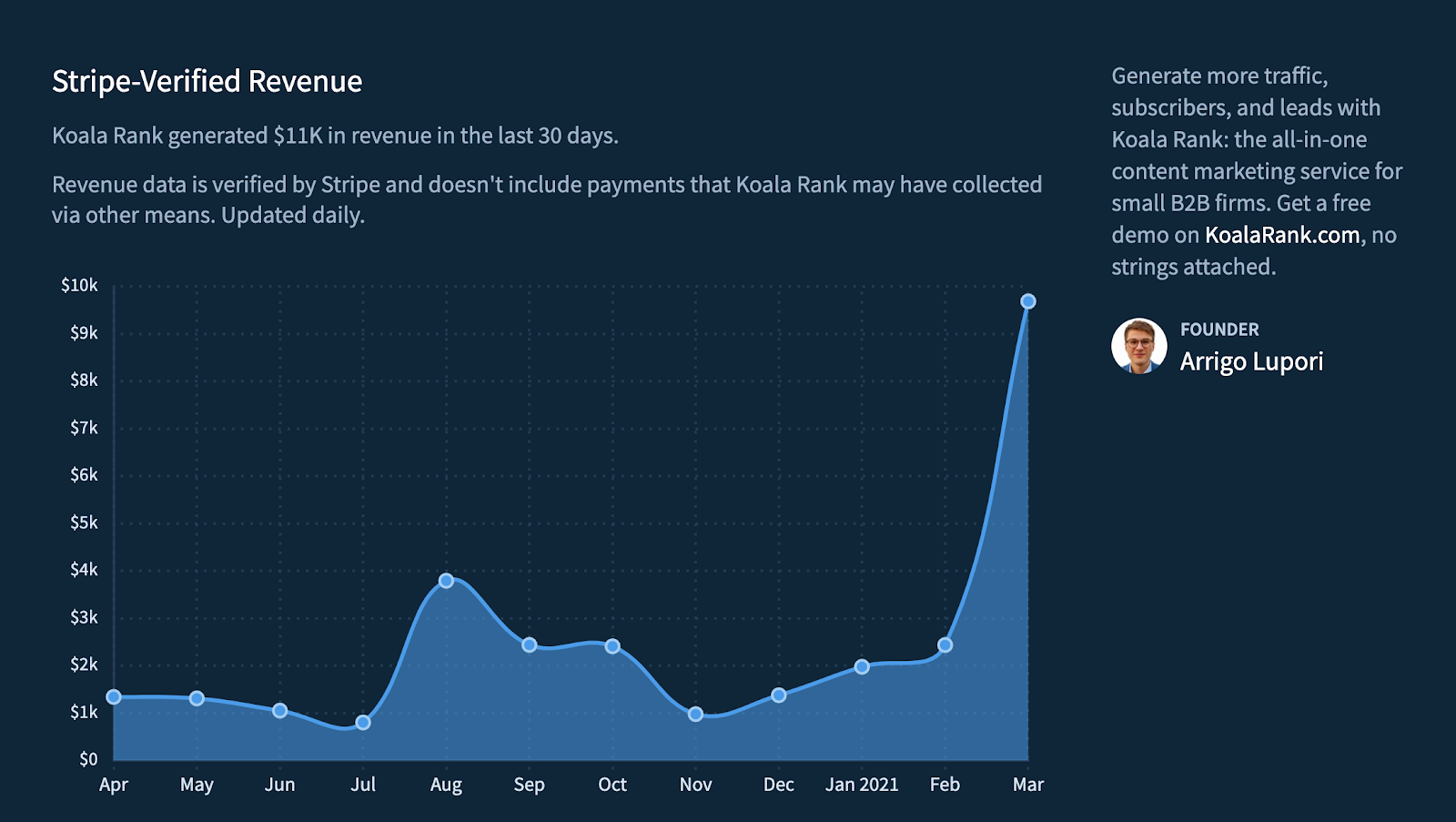Click the Jul lowest data point
The image size is (1456, 822).
(363, 723)
